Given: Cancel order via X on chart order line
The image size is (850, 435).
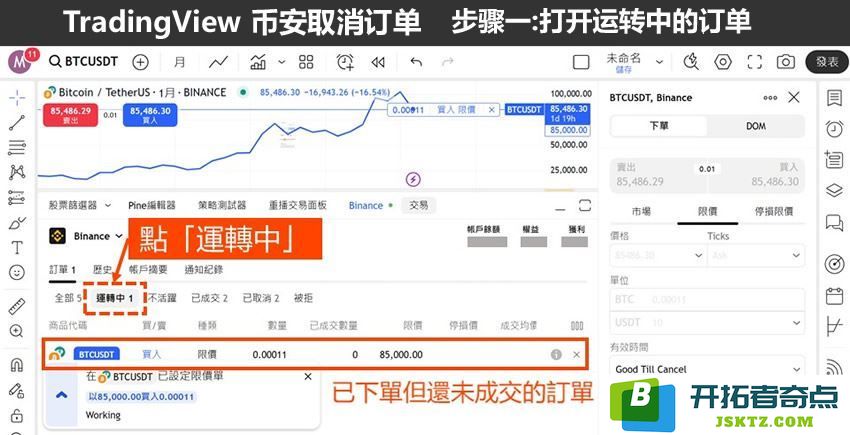Looking at the screenshot, I should point(491,110).
